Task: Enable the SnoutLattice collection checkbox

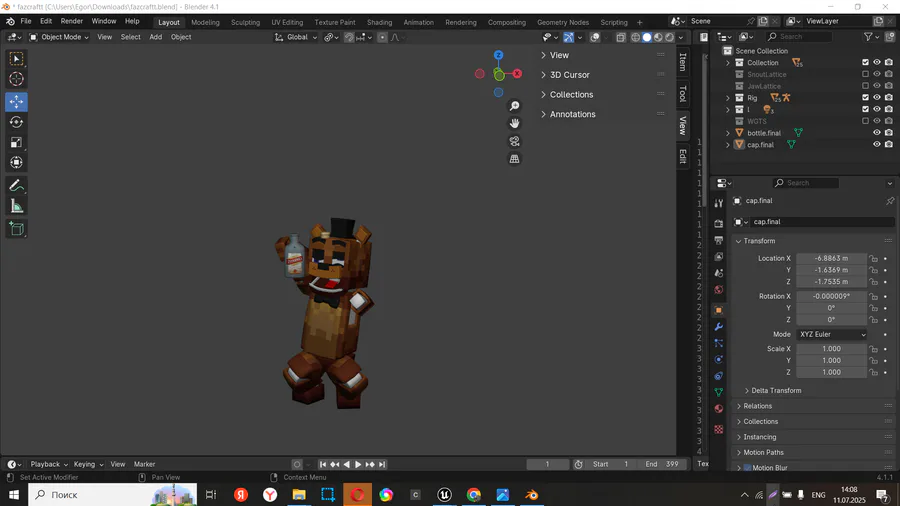Action: (865, 74)
